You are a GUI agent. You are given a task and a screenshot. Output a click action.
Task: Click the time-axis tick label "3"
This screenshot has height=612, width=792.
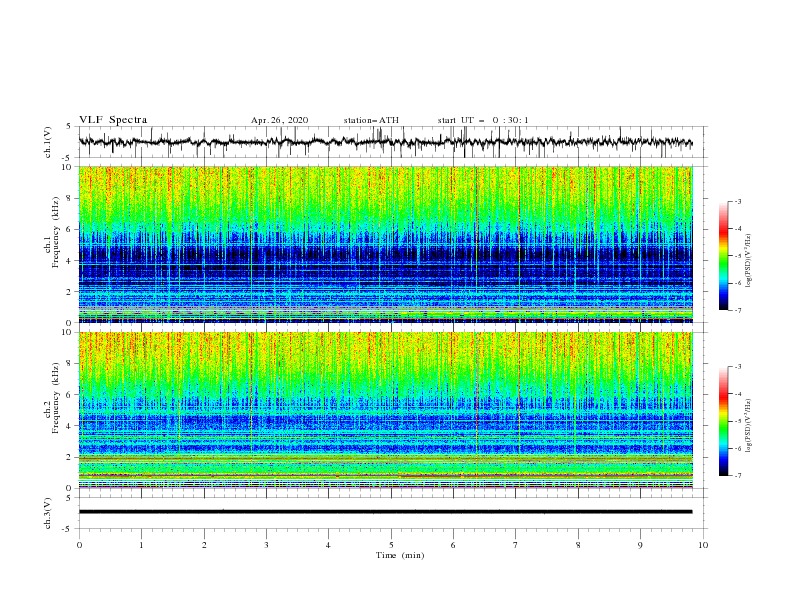(266, 545)
